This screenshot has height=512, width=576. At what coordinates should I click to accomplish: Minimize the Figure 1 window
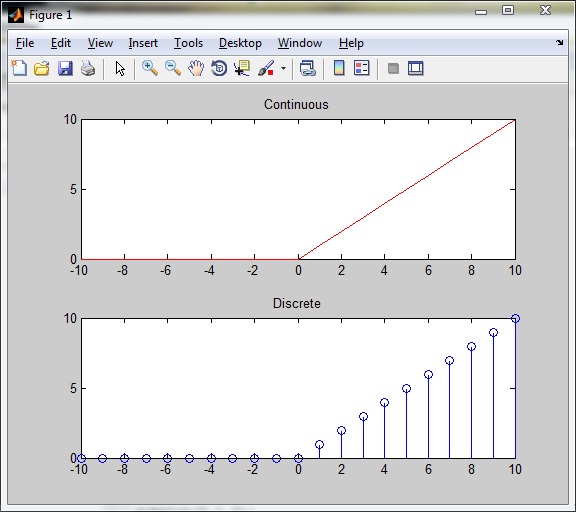coord(481,12)
